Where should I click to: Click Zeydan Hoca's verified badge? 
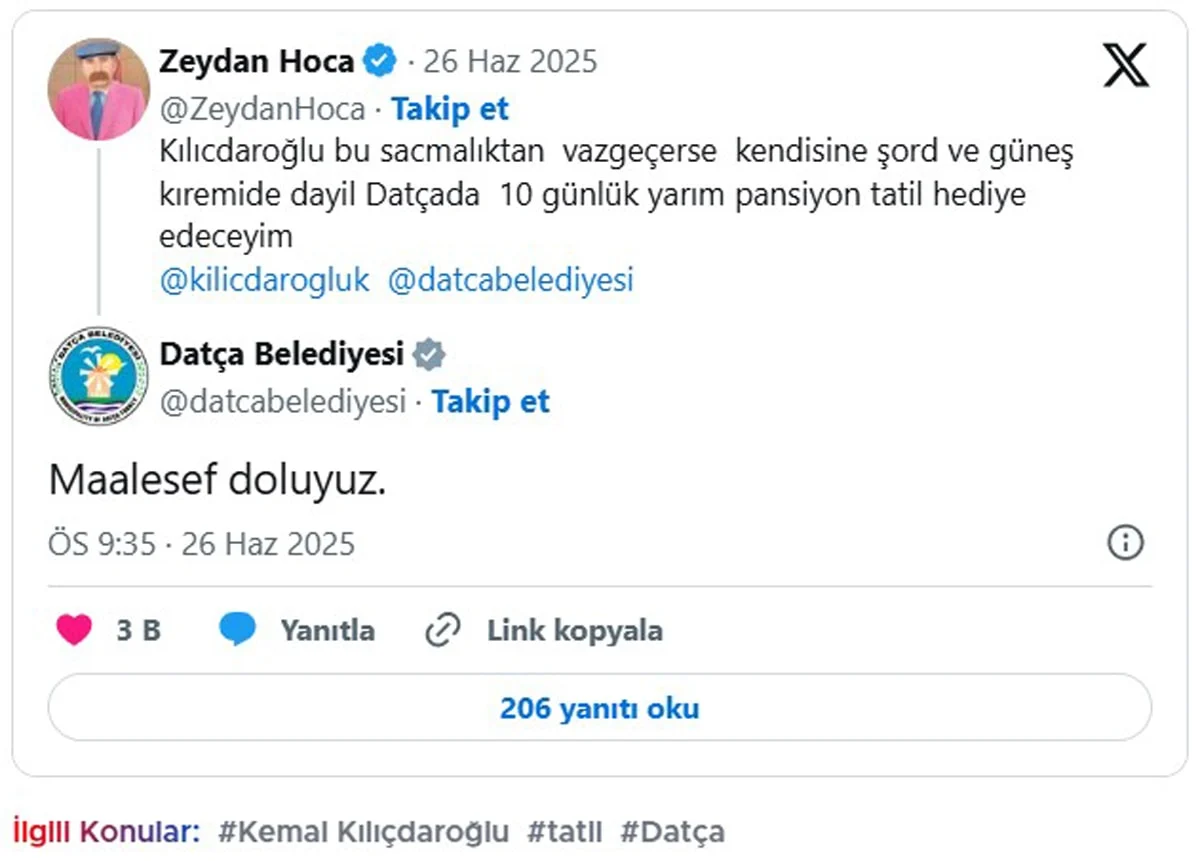377,60
